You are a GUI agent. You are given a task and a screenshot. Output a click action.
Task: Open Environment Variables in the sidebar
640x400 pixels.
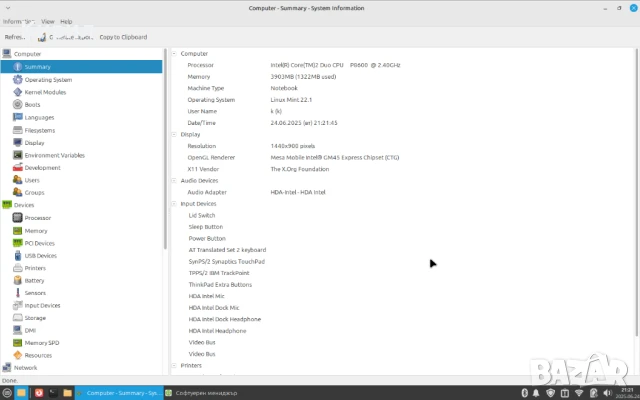(54, 155)
